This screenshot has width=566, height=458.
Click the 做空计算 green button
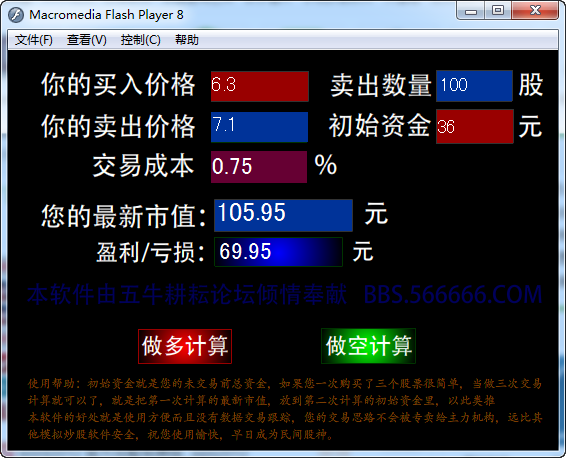pos(369,346)
